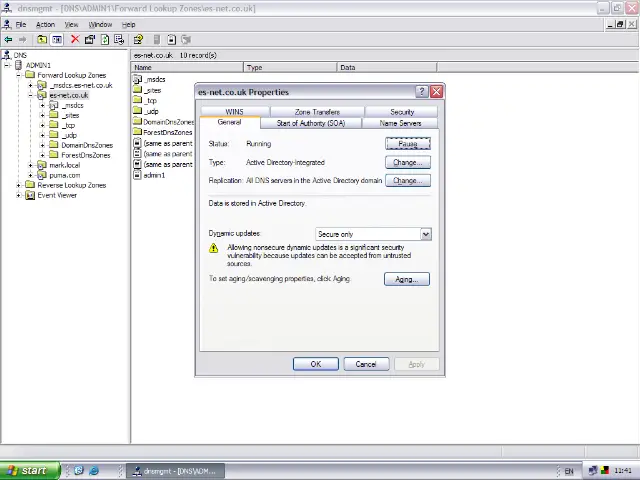
Task: Select the _tcp folder in the tree
Action: (x=69, y=125)
